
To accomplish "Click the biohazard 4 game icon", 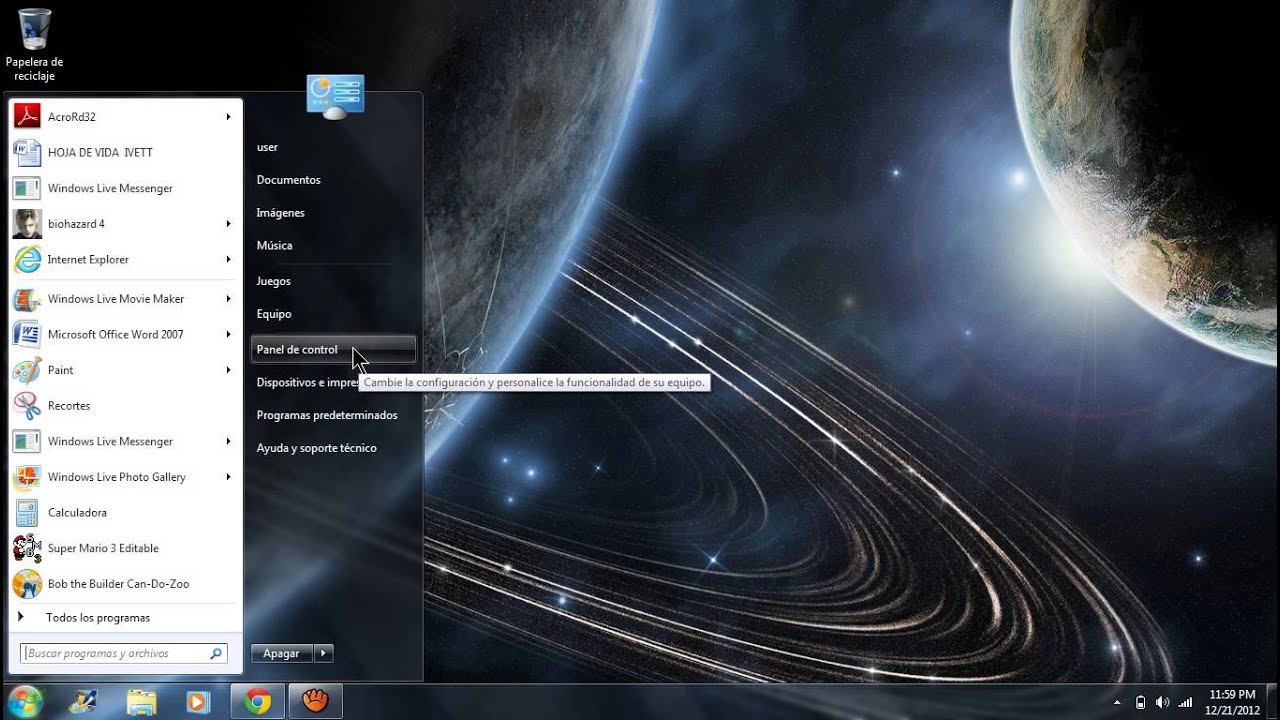I will click(27, 224).
